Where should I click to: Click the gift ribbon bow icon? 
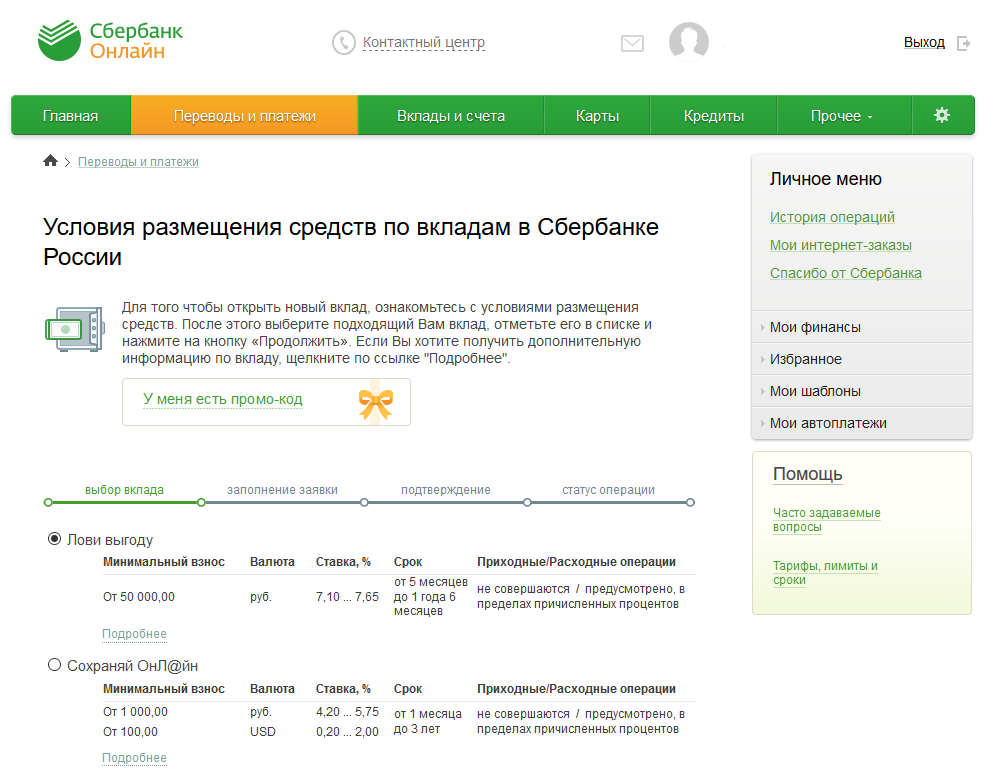pyautogui.click(x=375, y=403)
